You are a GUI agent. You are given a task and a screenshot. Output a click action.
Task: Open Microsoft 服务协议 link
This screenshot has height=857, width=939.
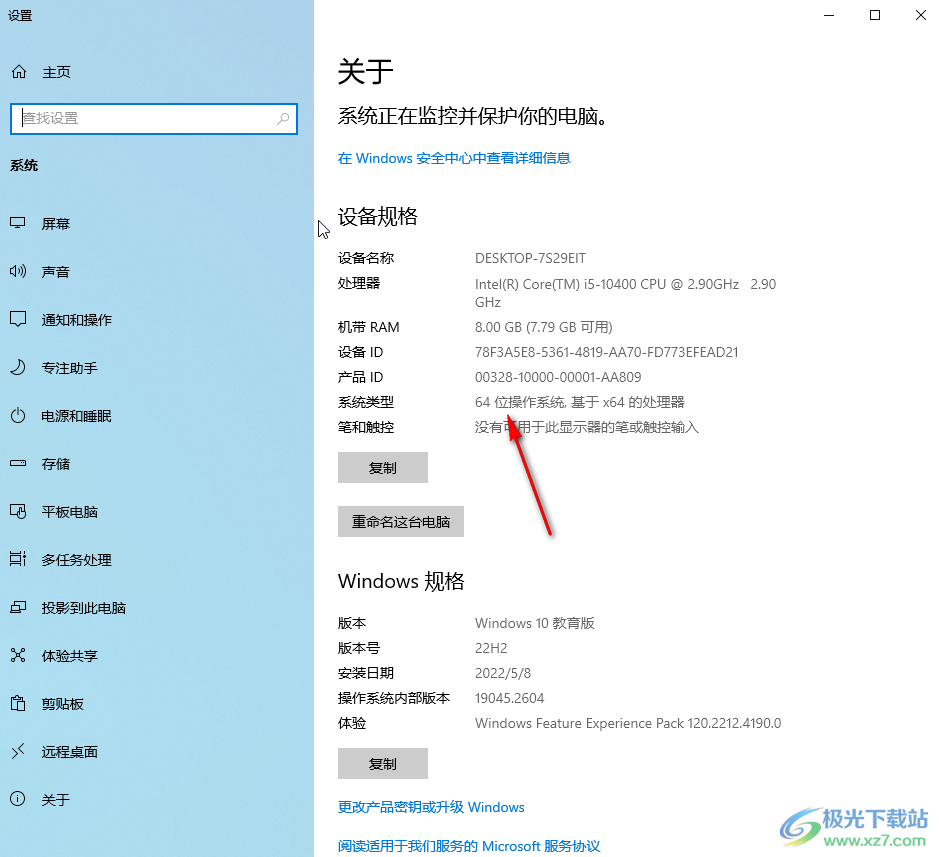tap(469, 846)
